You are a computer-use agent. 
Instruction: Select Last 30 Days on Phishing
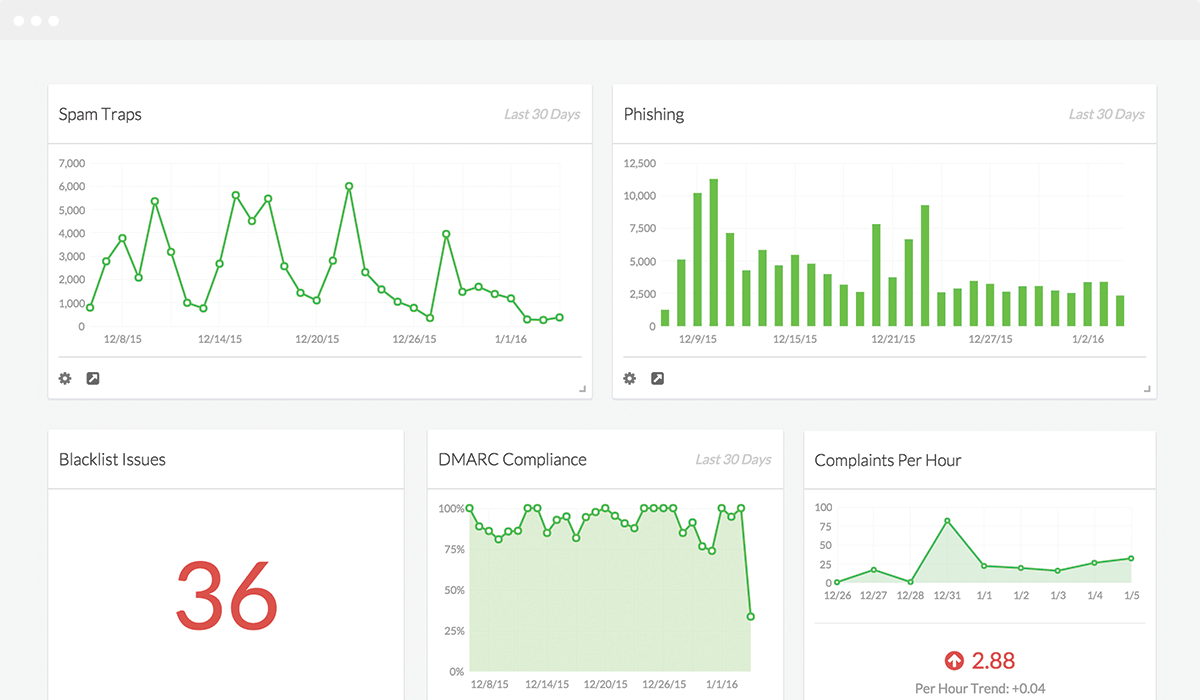(1106, 114)
